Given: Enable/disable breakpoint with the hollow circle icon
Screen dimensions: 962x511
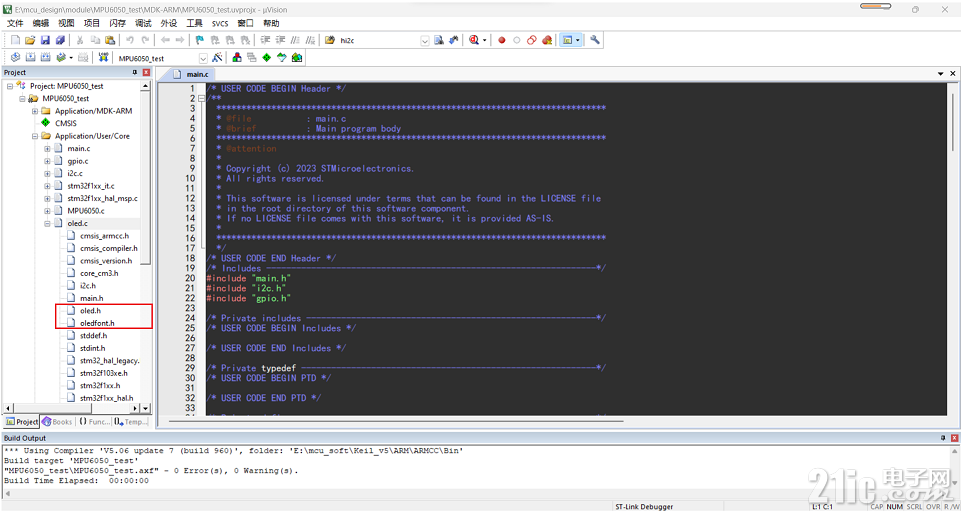Looking at the screenshot, I should pos(517,40).
